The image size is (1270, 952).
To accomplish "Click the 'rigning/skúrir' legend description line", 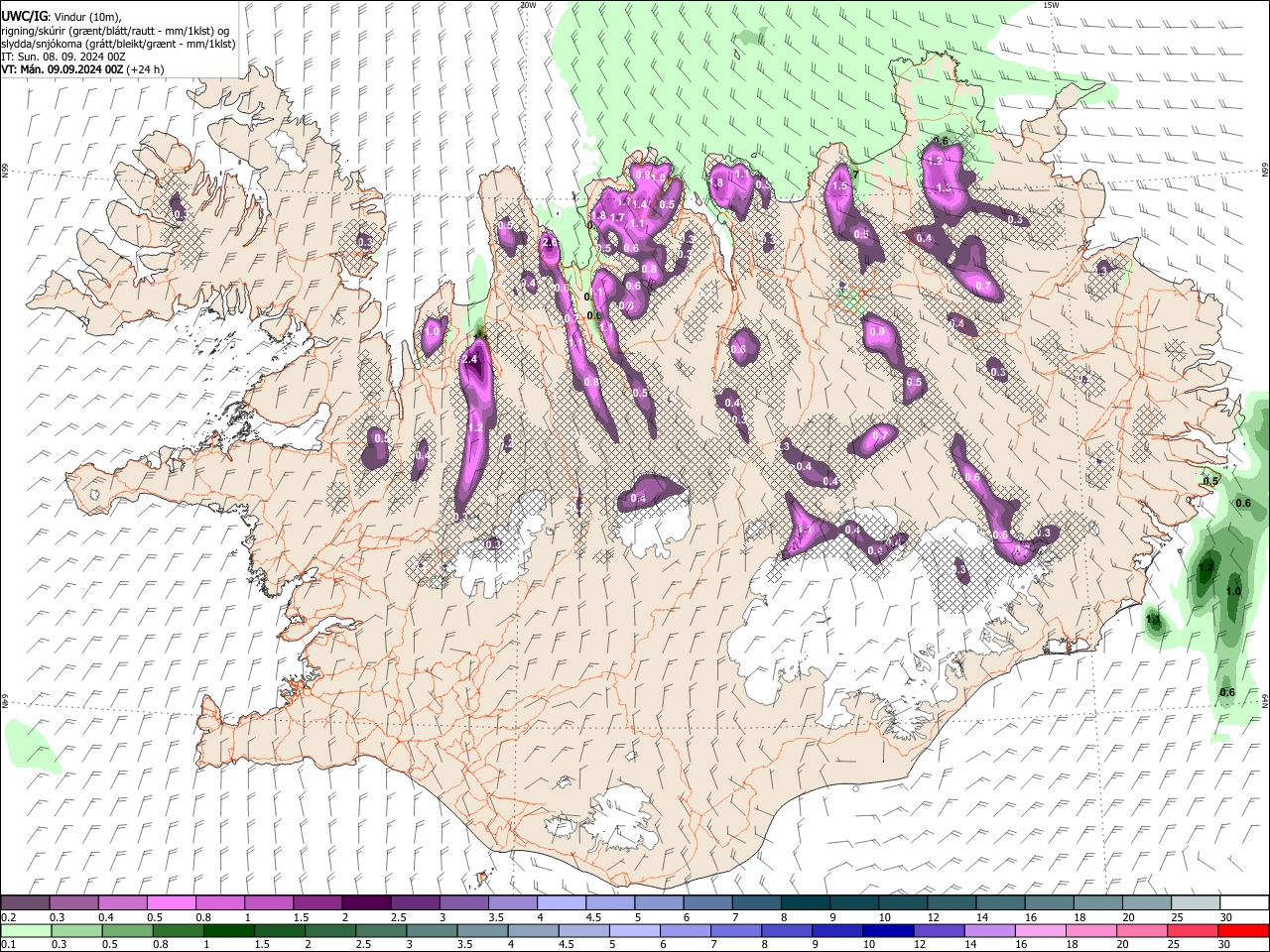I will click(115, 31).
